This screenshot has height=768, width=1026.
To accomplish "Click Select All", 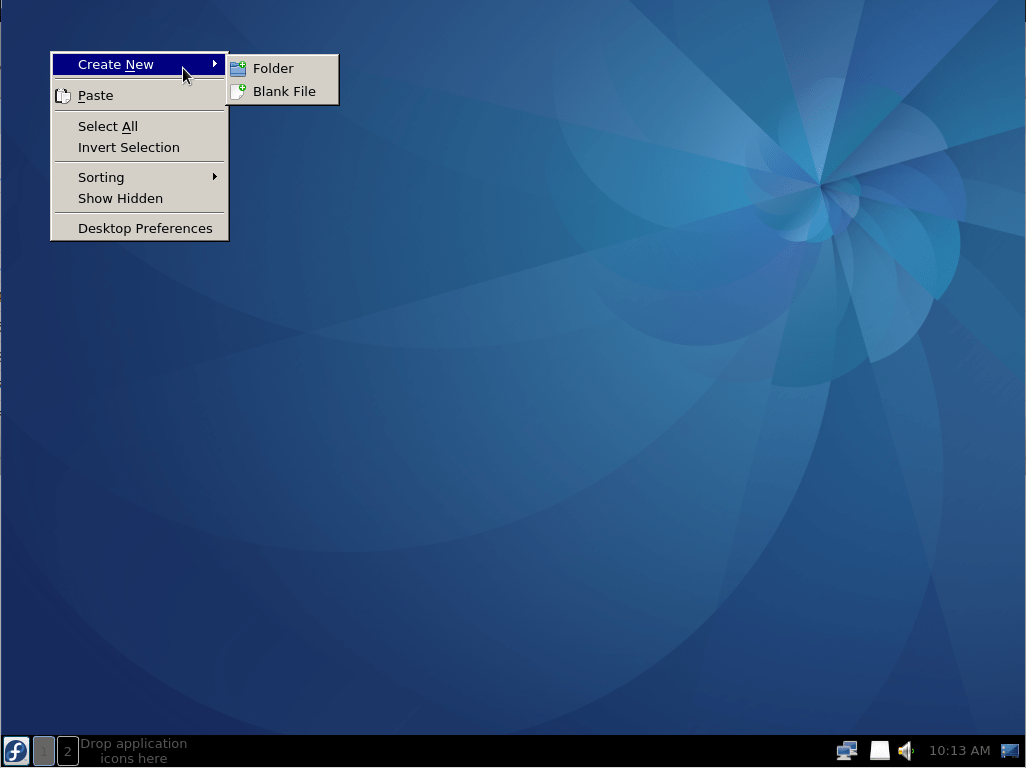I will coord(107,126).
